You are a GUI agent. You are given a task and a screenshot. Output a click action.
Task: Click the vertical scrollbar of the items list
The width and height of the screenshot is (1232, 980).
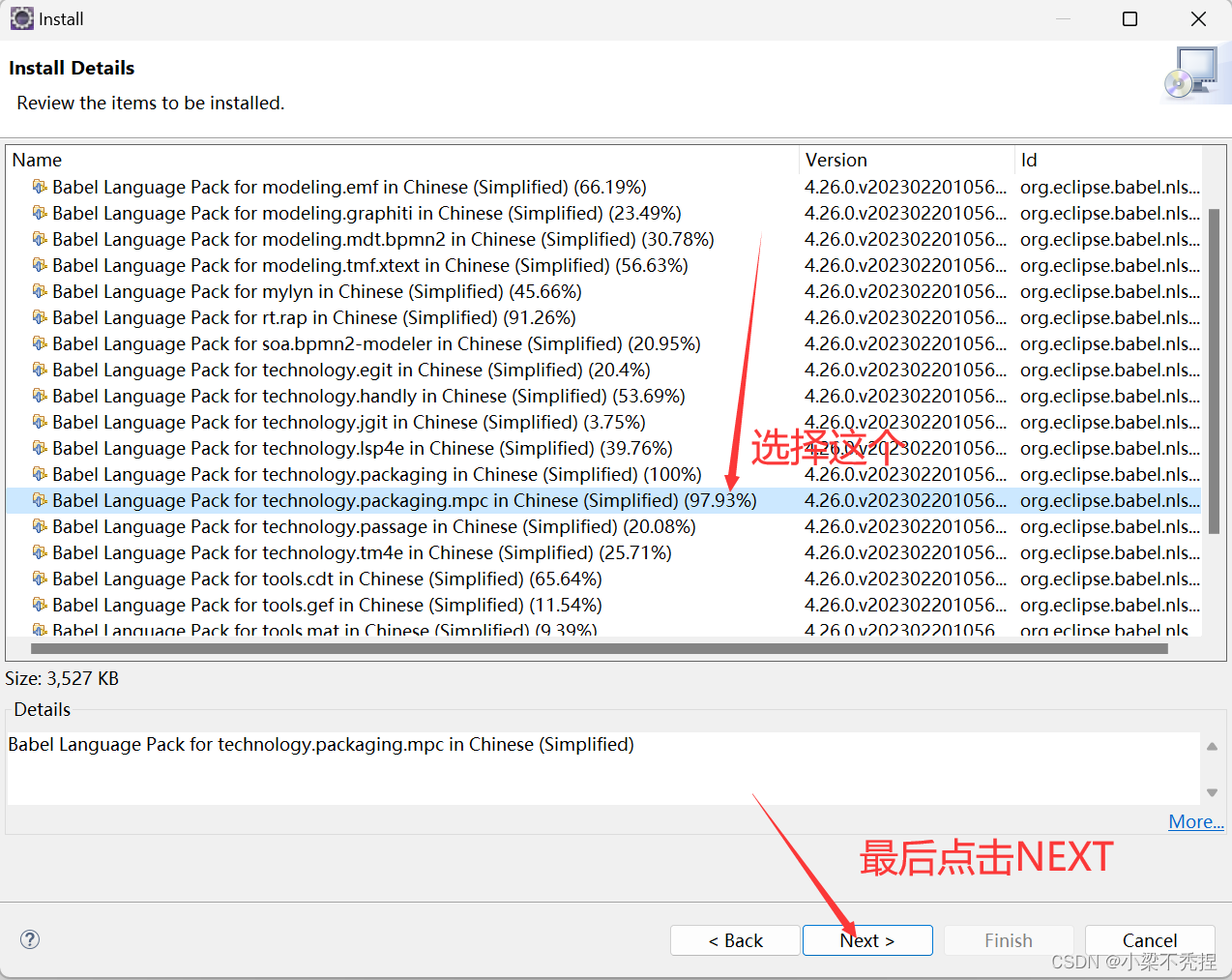(1215, 371)
